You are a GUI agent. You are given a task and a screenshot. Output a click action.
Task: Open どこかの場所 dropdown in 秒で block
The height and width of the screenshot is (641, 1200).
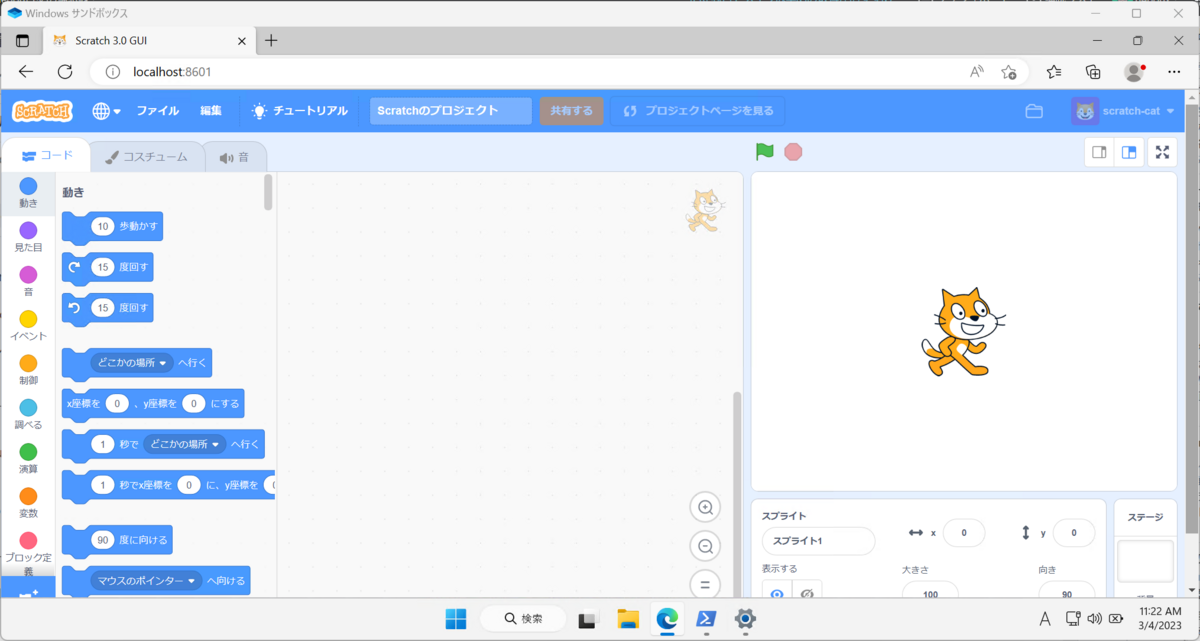pyautogui.click(x=184, y=444)
